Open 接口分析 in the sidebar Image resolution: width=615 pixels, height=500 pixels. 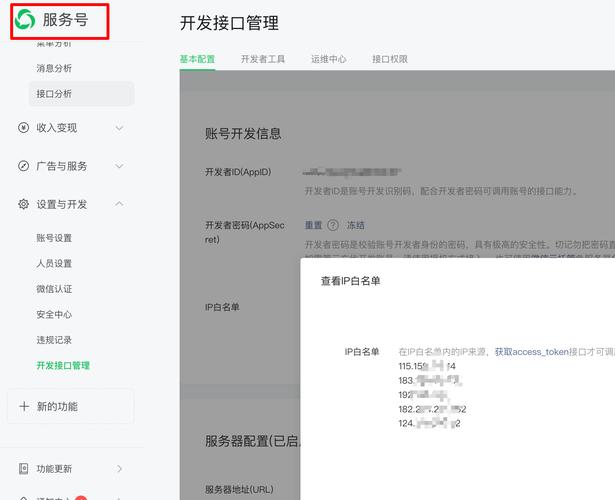54,94
